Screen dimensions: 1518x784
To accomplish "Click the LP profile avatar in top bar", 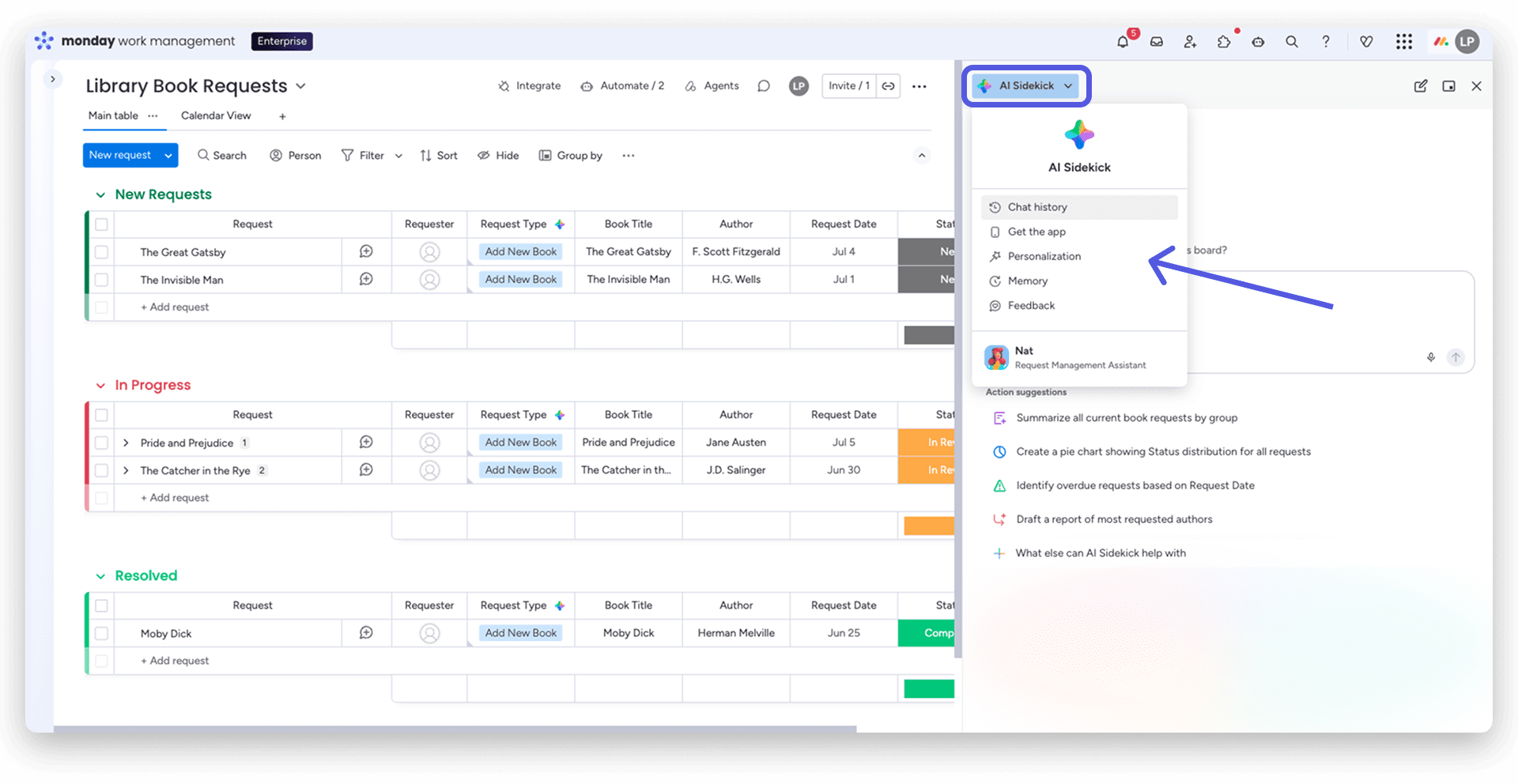I will [1467, 42].
